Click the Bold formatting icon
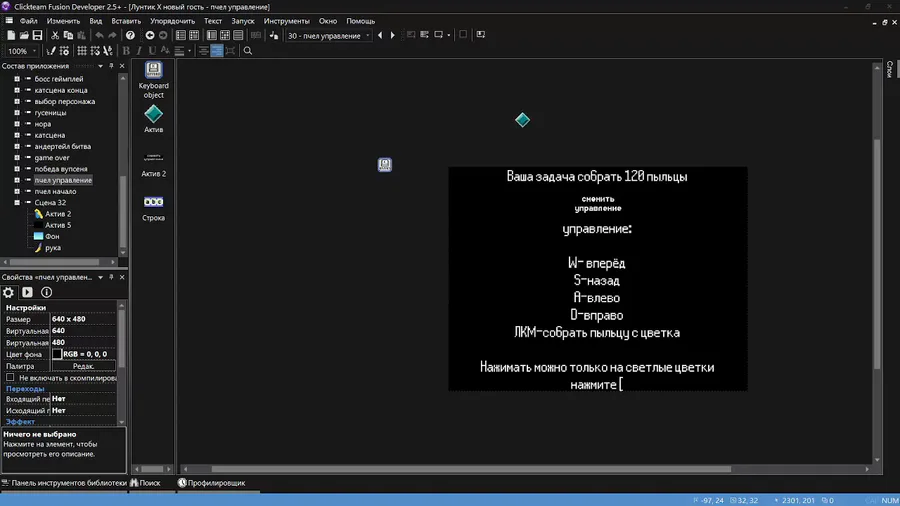The image size is (900, 506). tap(126, 51)
